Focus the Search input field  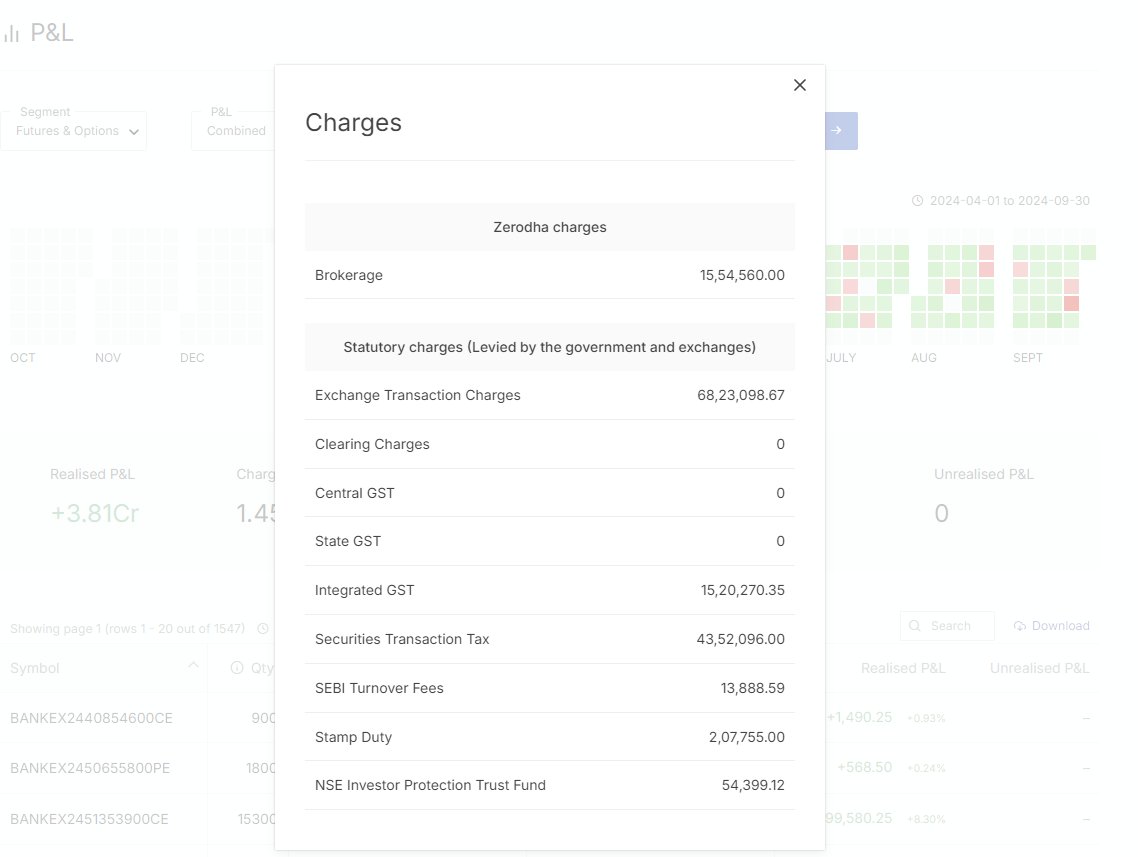pyautogui.click(x=947, y=626)
